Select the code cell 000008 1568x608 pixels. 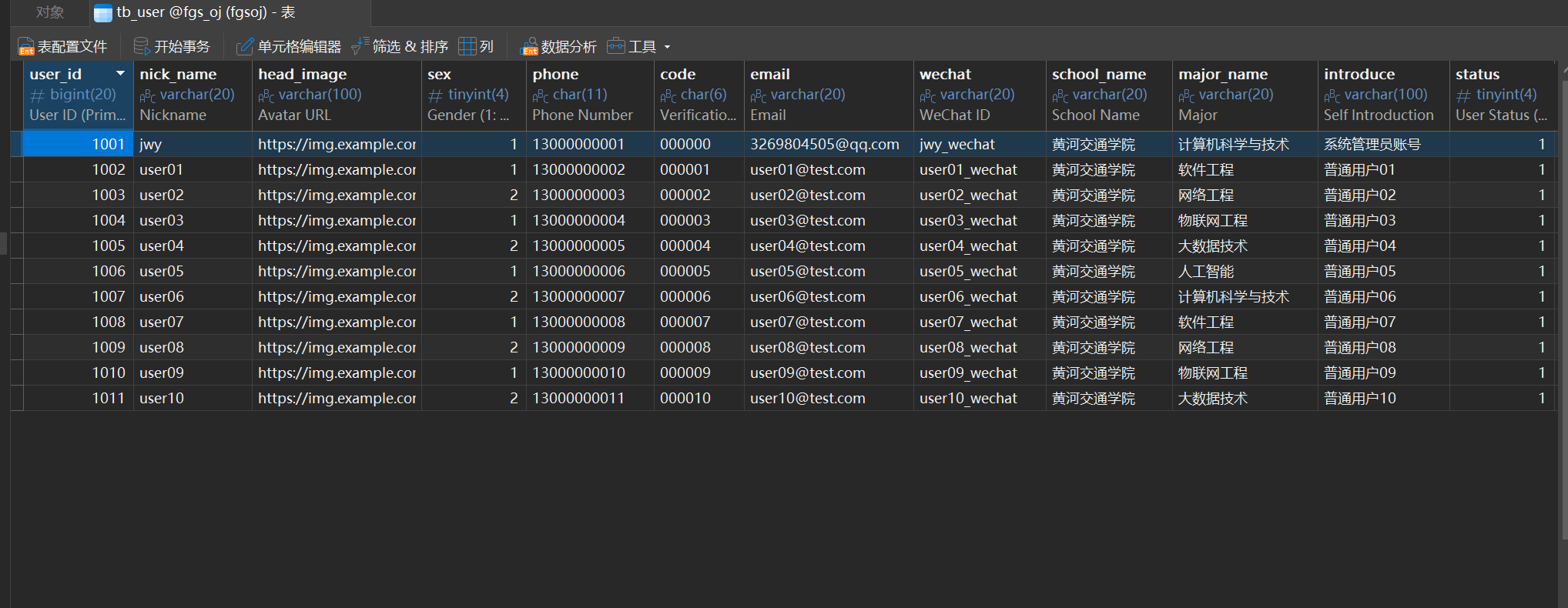[x=699, y=348]
